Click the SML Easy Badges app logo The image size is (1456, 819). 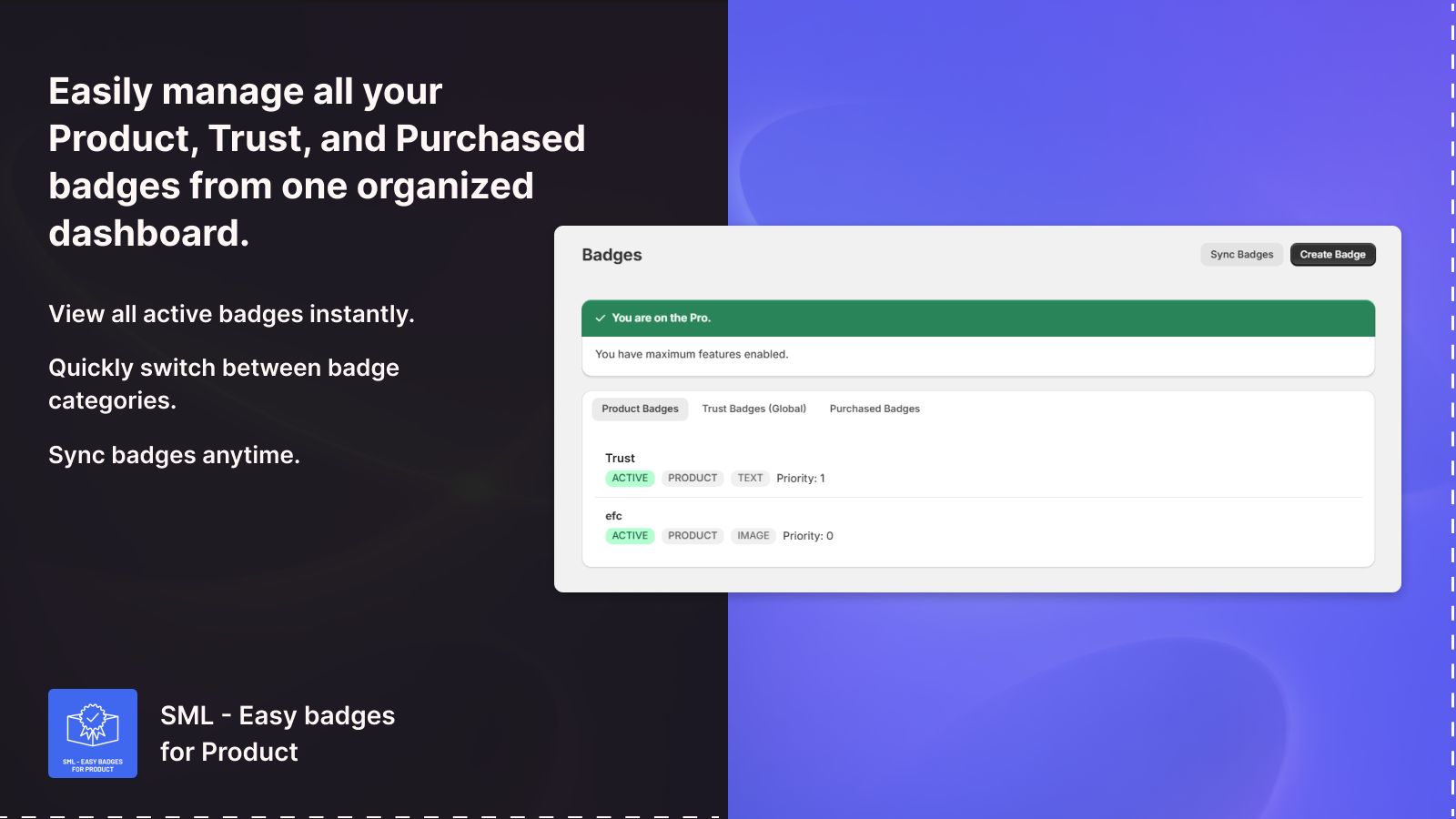pos(93,733)
